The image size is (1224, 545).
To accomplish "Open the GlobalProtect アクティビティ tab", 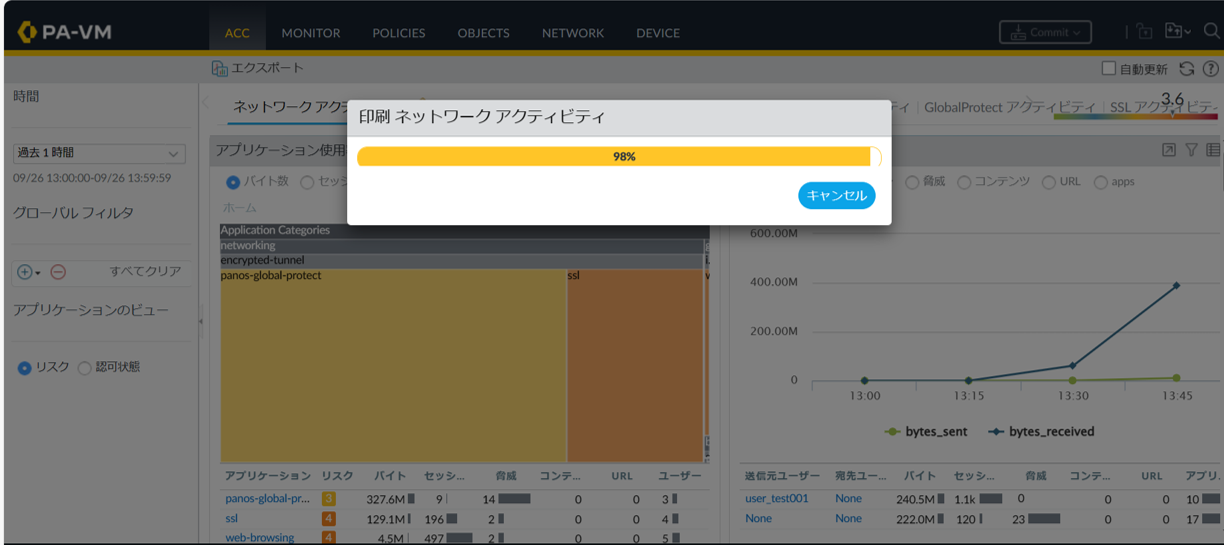I will [1009, 107].
